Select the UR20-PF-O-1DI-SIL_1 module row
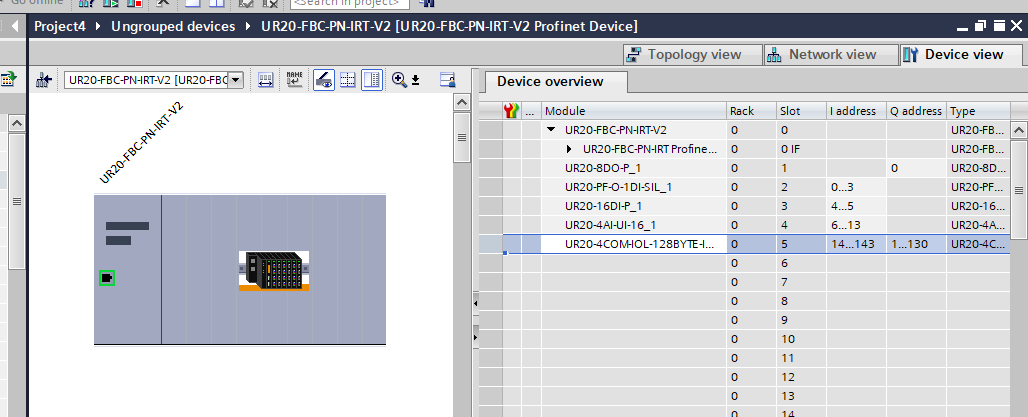This screenshot has width=1028, height=417. (x=745, y=187)
